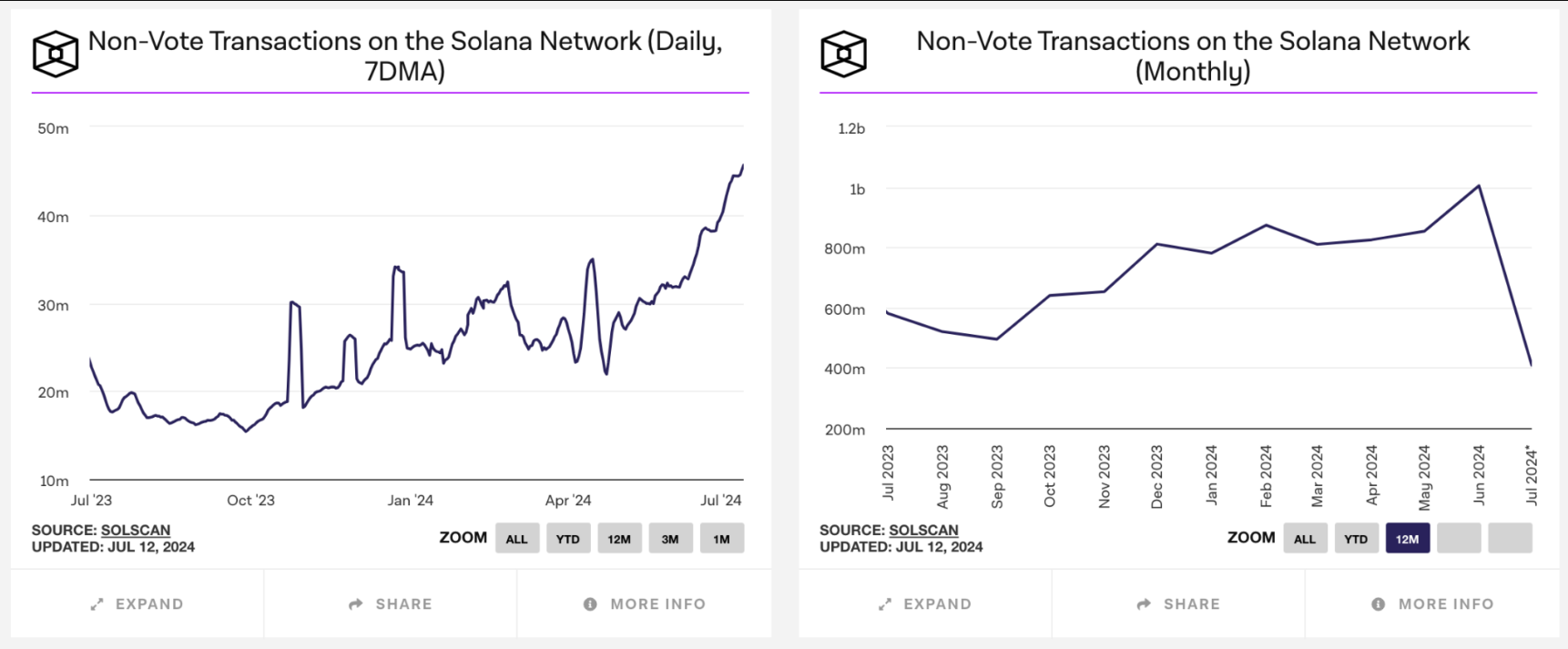The image size is (1568, 649).
Task: Set the daily chart zoom to YTD
Action: (568, 539)
